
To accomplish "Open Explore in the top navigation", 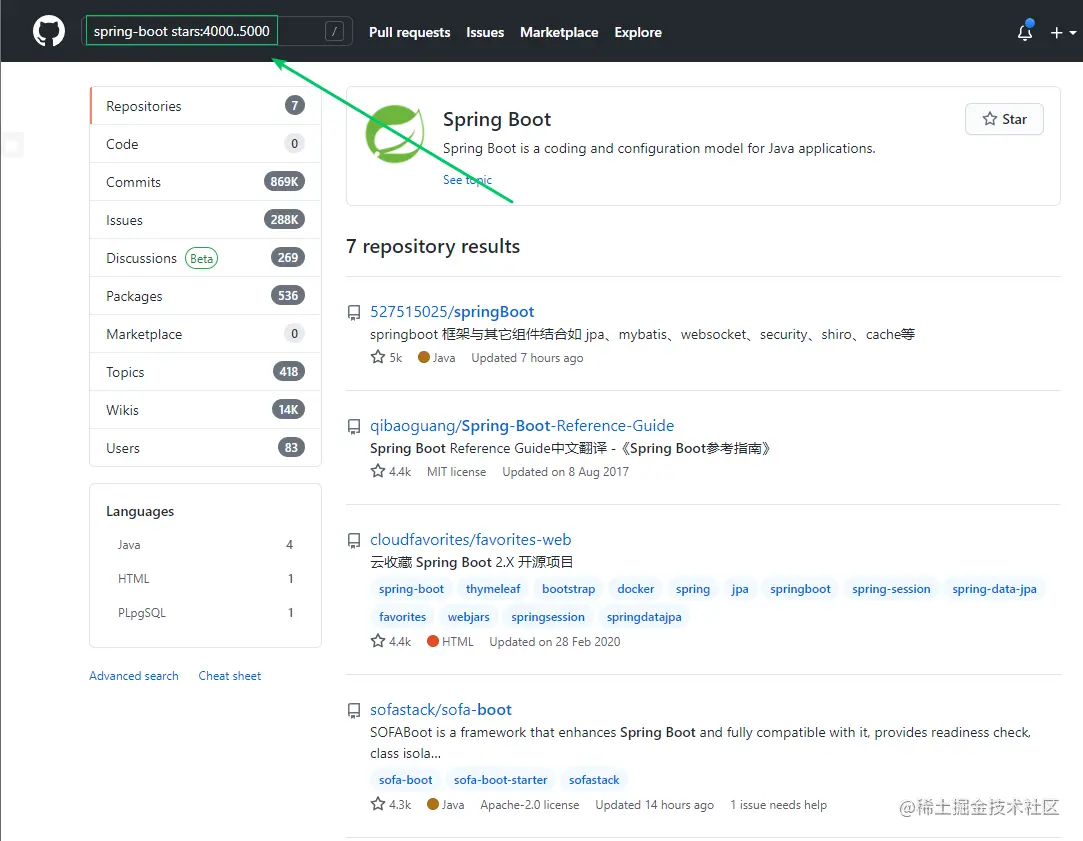I will [x=638, y=32].
